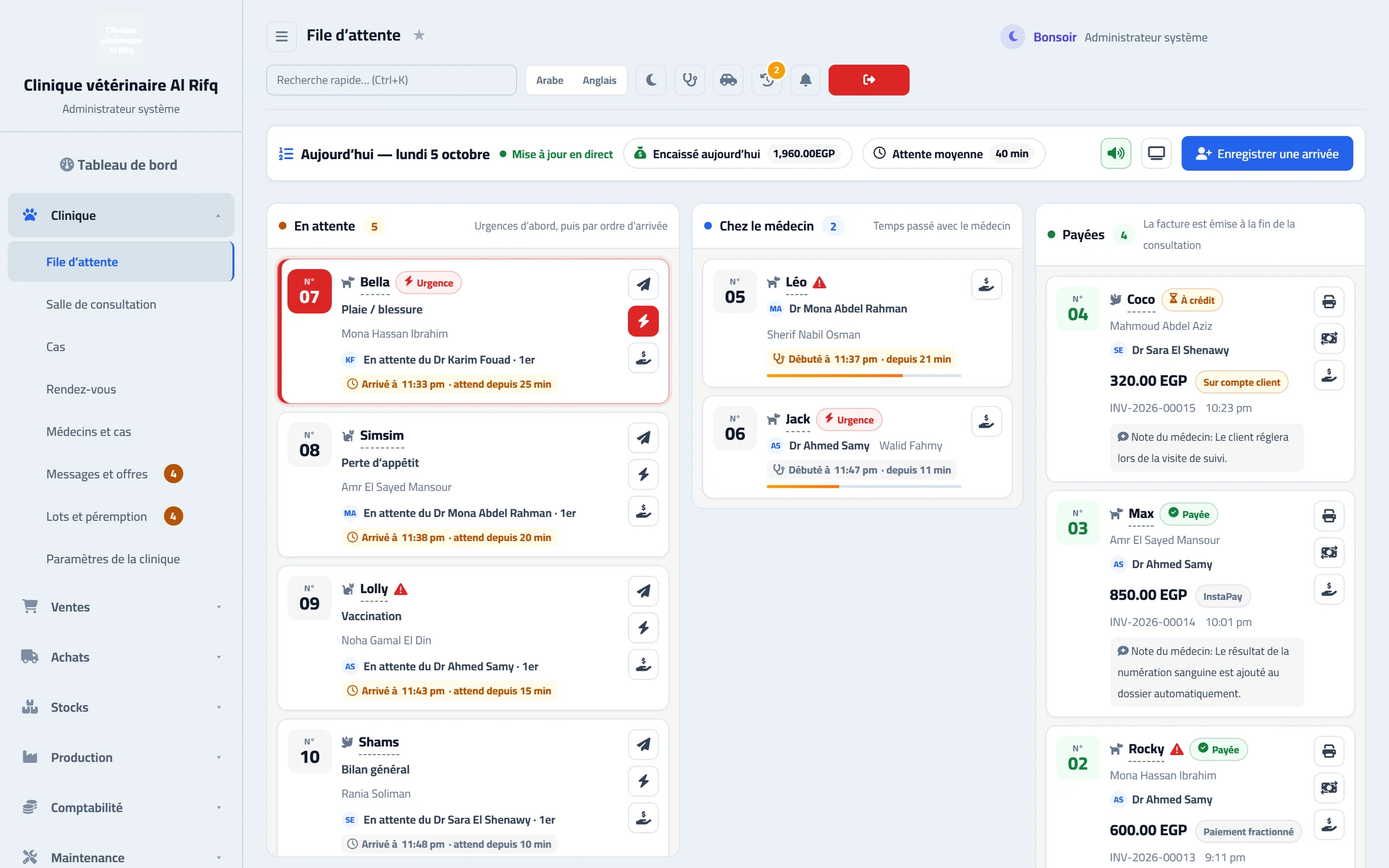
Task: Expand the Achats sidebar section
Action: [x=120, y=657]
